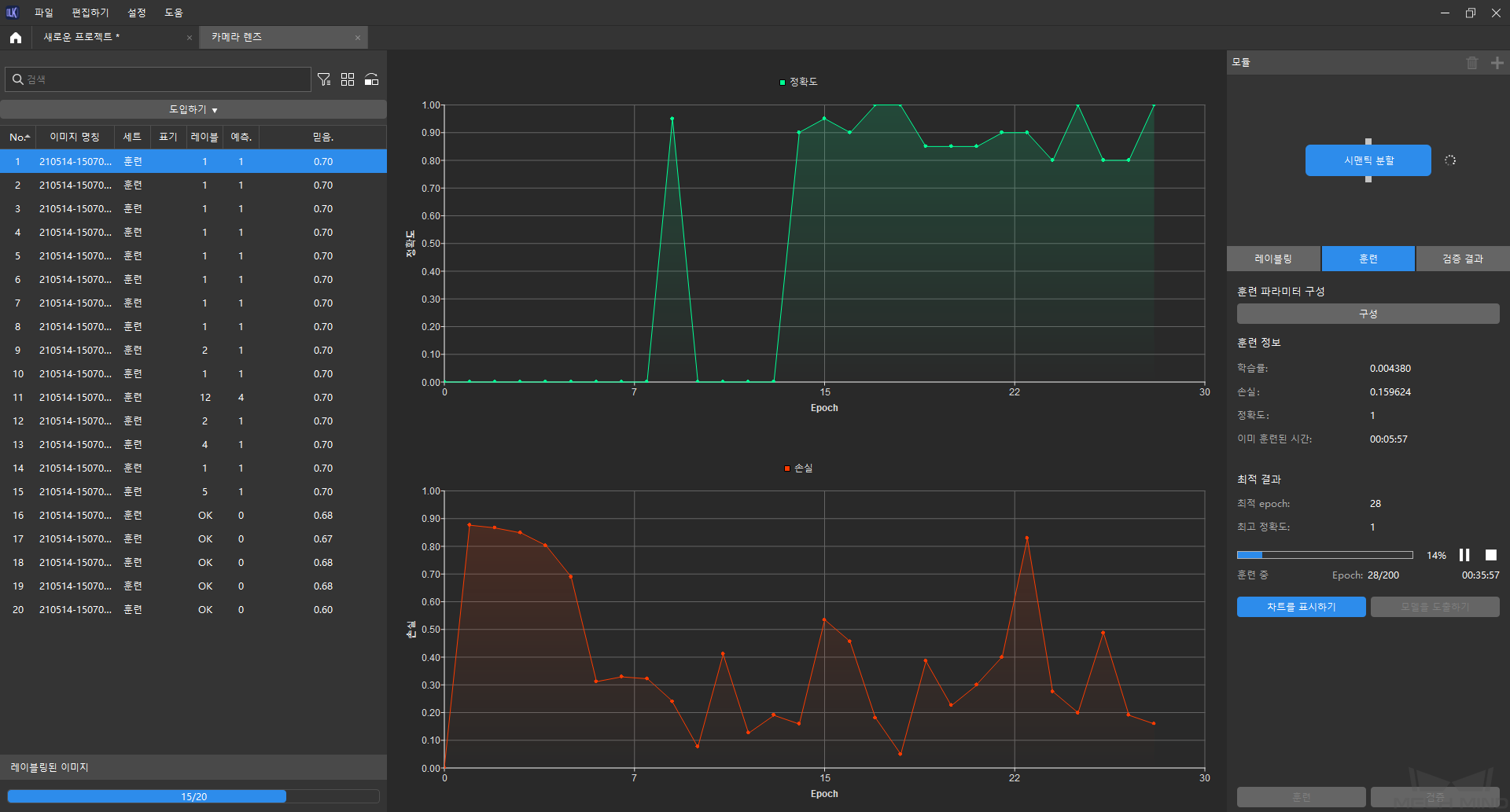Open the 설정 menu
This screenshot has width=1510, height=812.
pyautogui.click(x=137, y=13)
